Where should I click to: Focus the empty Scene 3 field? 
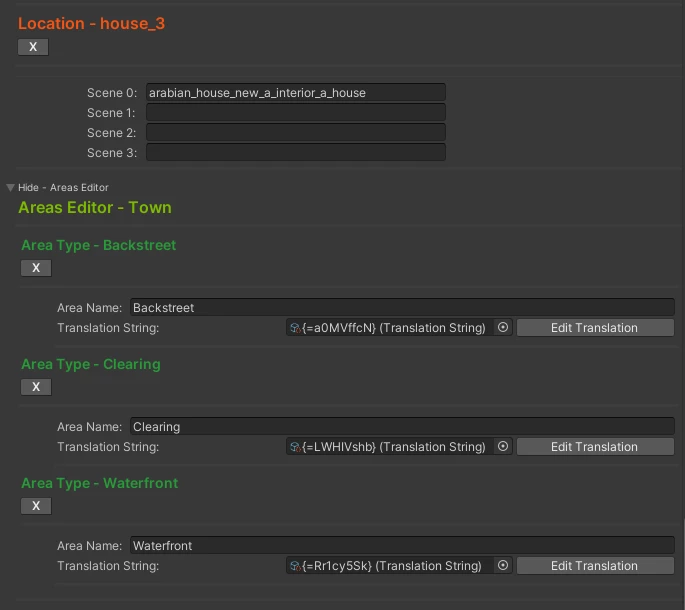tap(296, 152)
